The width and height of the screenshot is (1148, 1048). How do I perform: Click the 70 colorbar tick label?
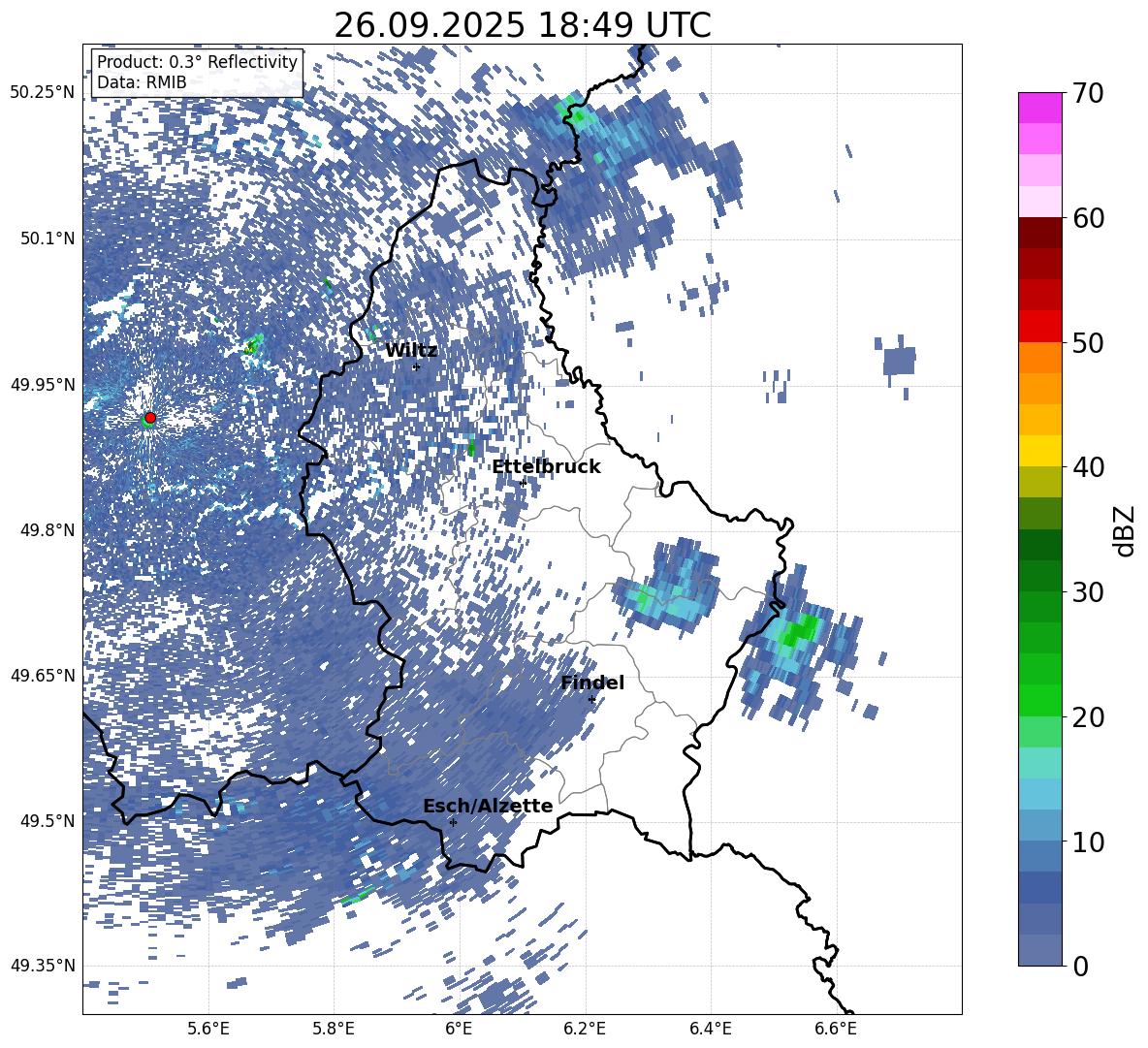pos(1088,94)
